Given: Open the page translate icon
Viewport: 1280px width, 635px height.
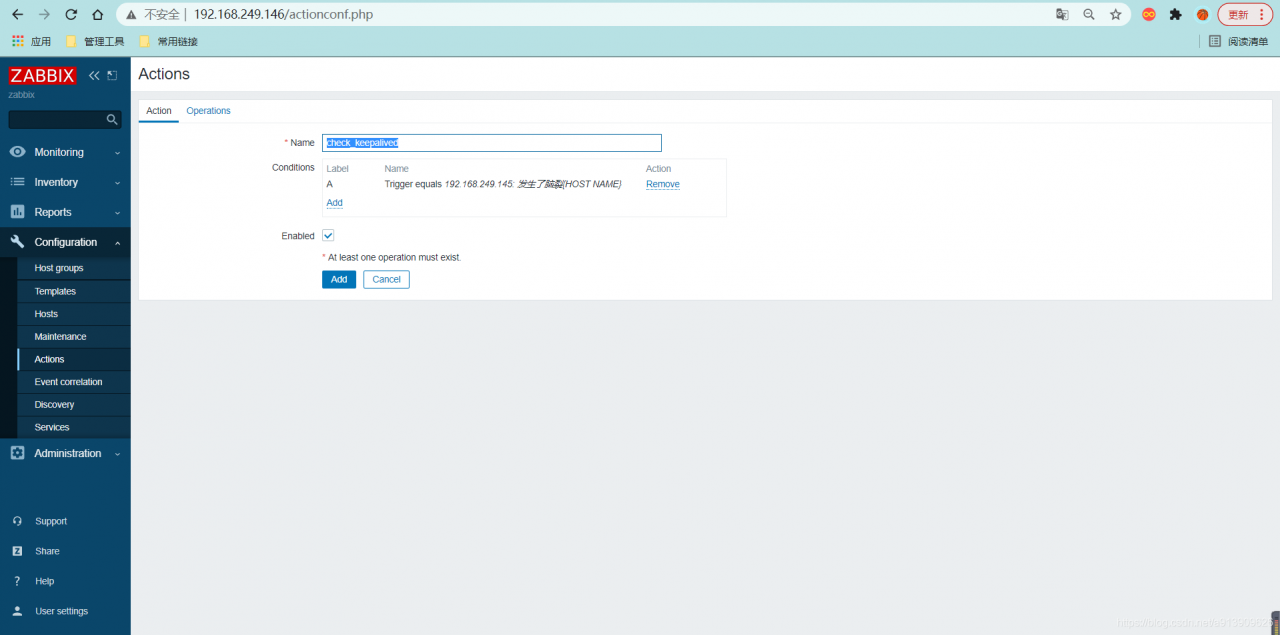Looking at the screenshot, I should tap(1062, 14).
